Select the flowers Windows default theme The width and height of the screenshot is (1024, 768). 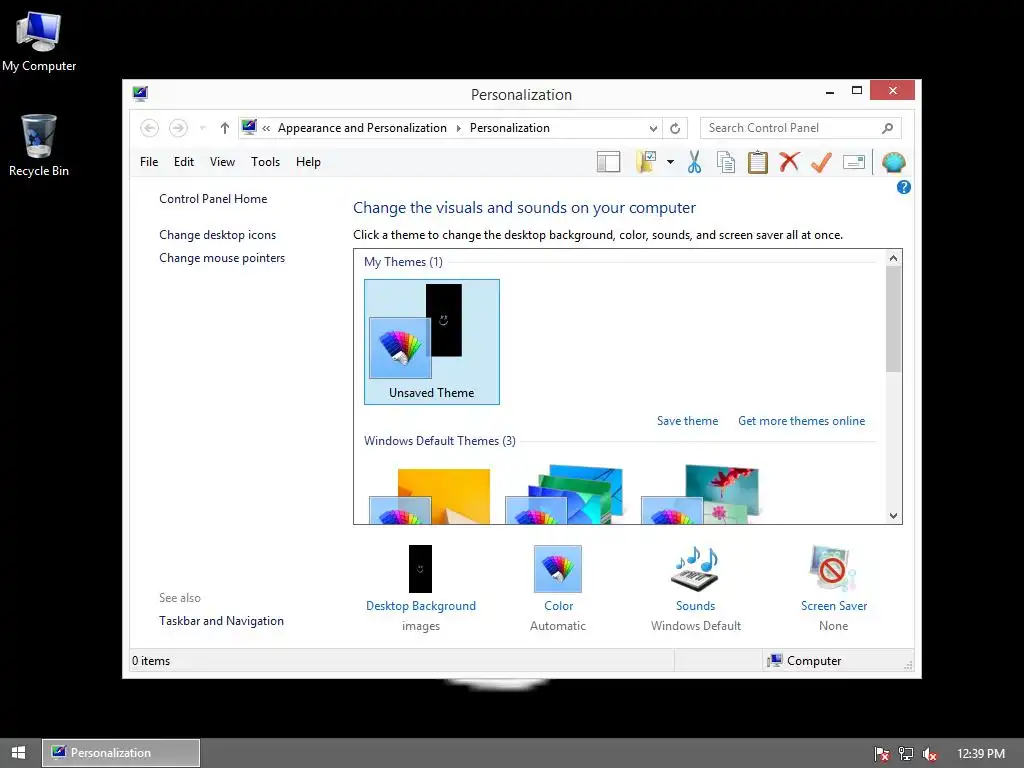point(700,494)
